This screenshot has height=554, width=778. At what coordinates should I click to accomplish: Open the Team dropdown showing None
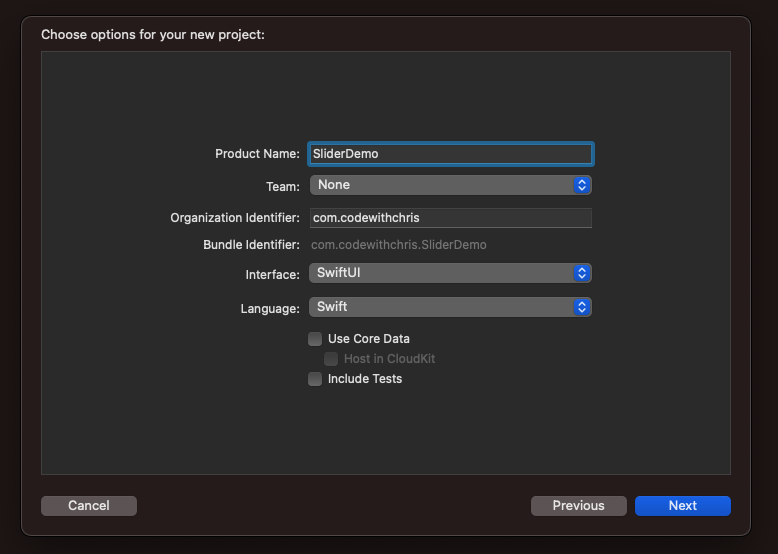click(x=451, y=185)
